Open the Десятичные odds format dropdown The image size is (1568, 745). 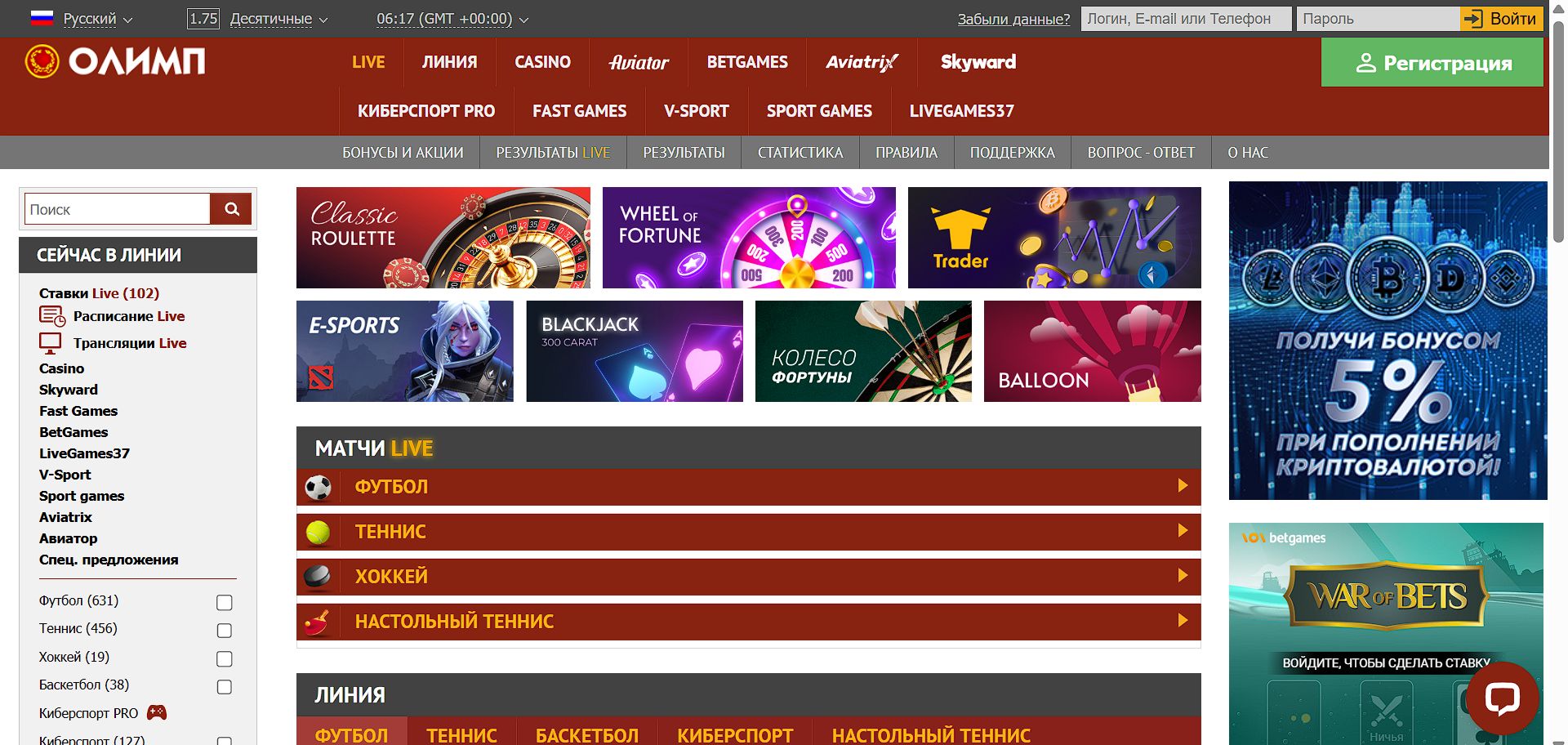click(274, 18)
